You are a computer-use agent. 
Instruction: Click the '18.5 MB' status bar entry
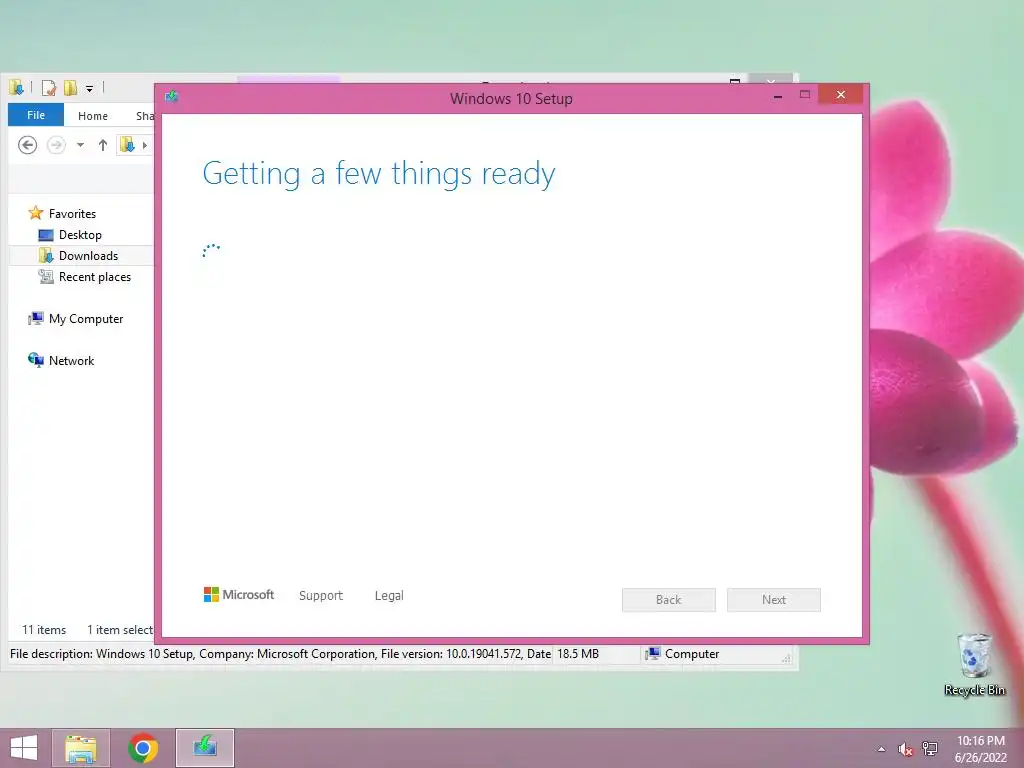[x=578, y=654]
